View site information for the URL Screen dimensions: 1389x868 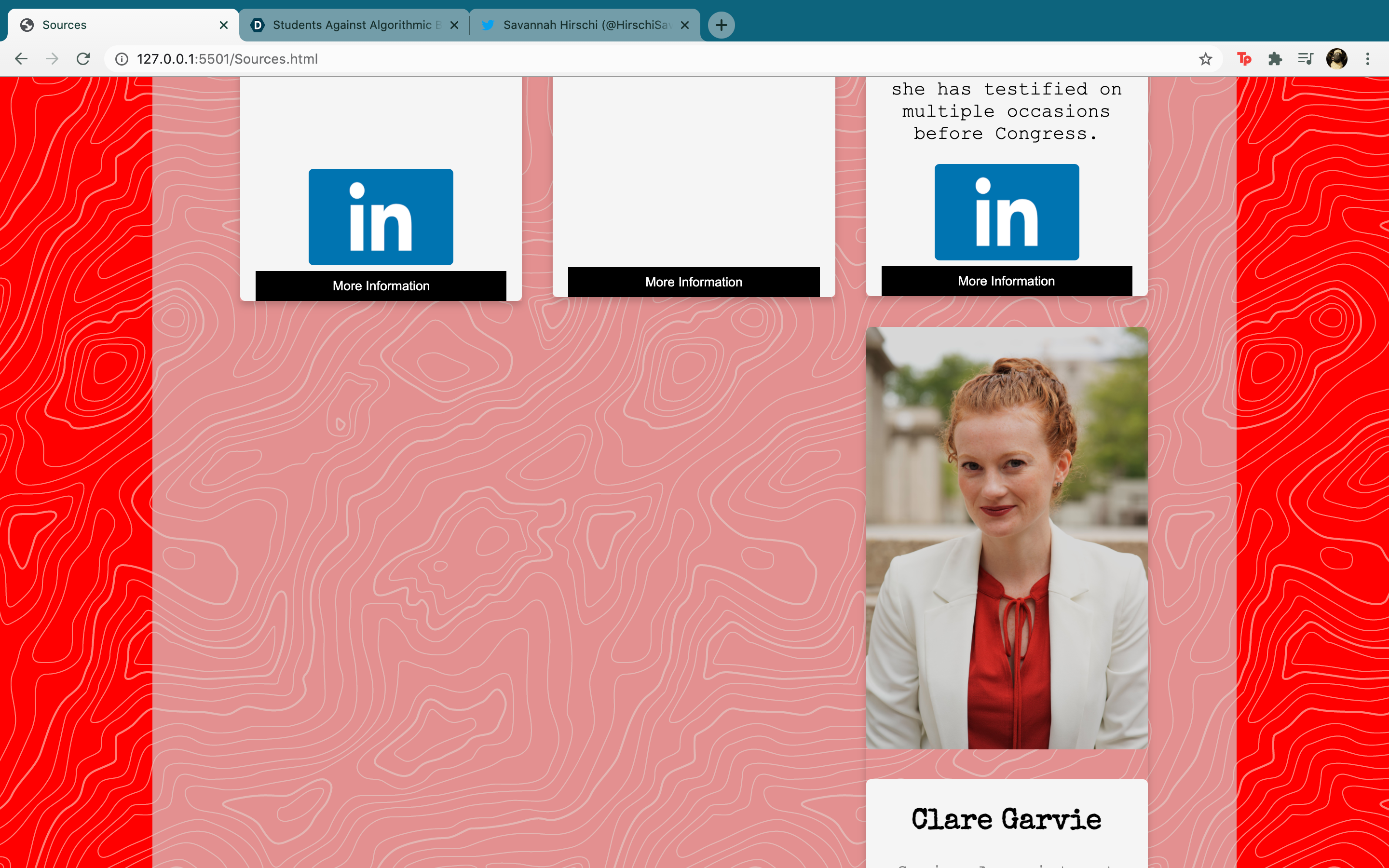pos(122,58)
